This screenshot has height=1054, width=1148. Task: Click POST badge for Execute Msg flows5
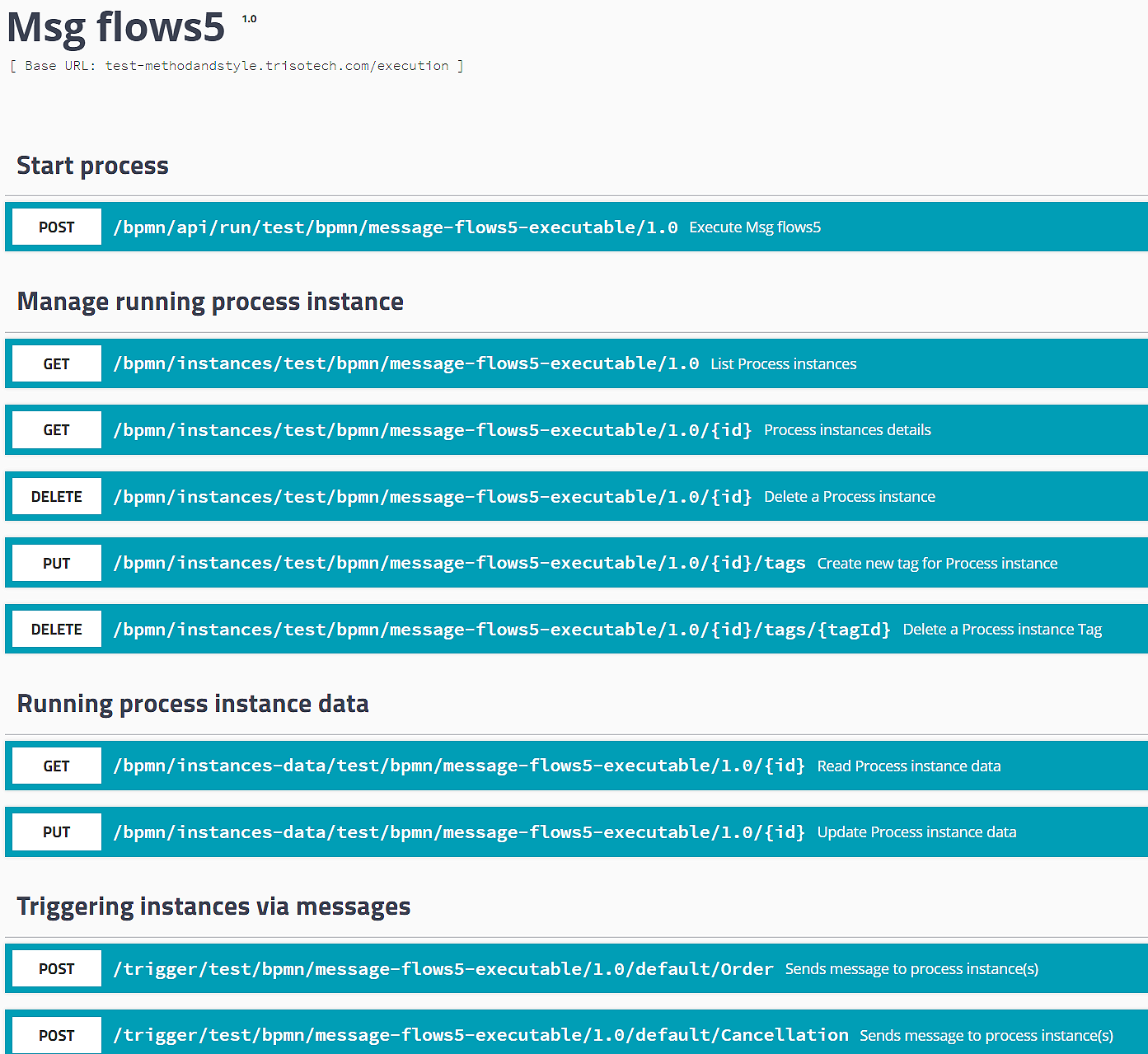57,227
